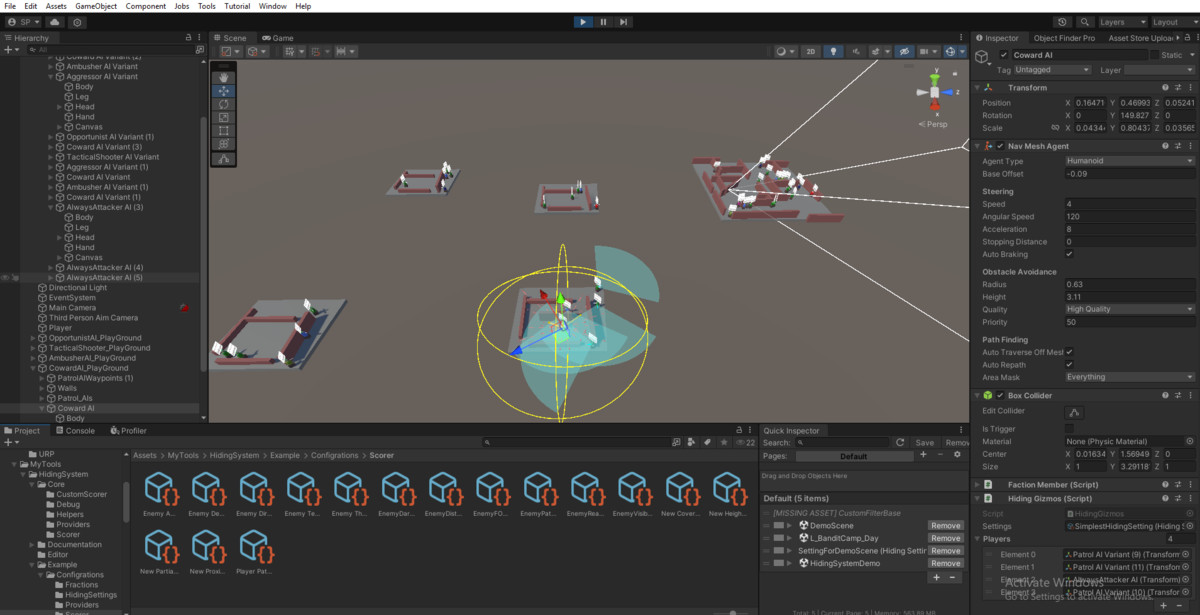Open the Area Mask Everything dropdown
Viewport: 1200px width, 615px height.
pos(1128,377)
